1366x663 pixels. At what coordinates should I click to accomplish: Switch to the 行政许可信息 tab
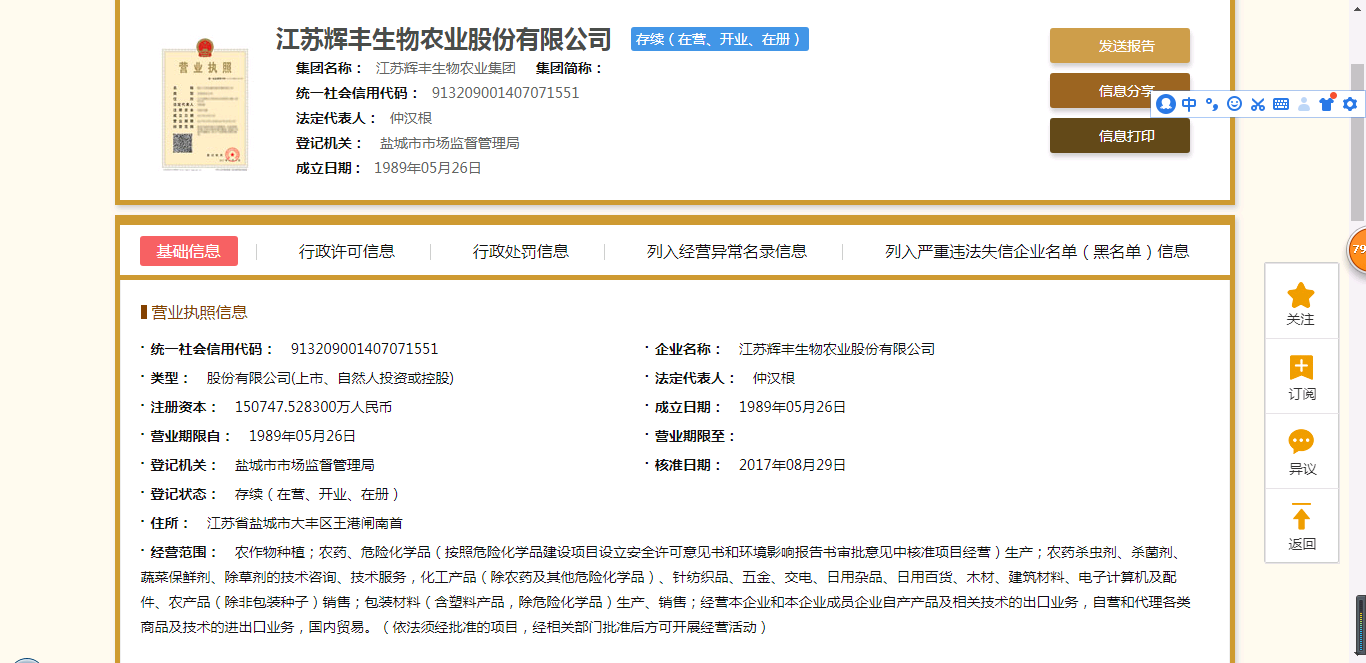(347, 251)
